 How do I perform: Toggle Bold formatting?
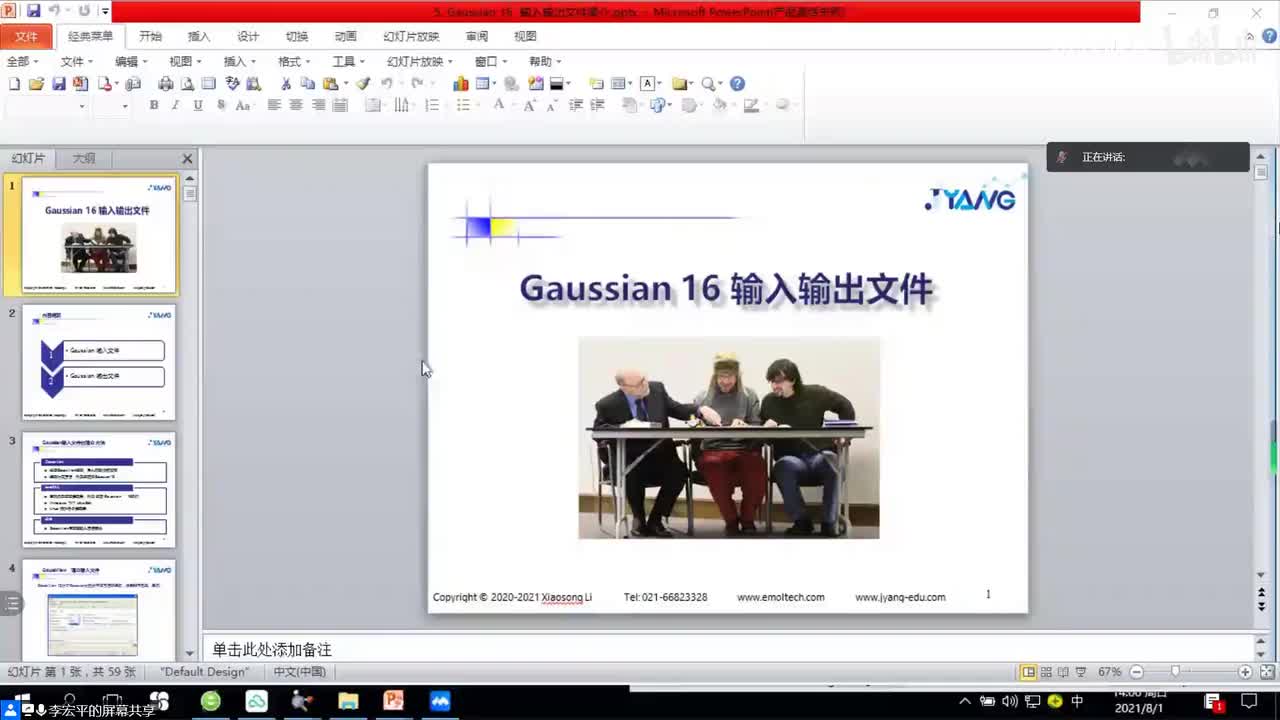154,105
